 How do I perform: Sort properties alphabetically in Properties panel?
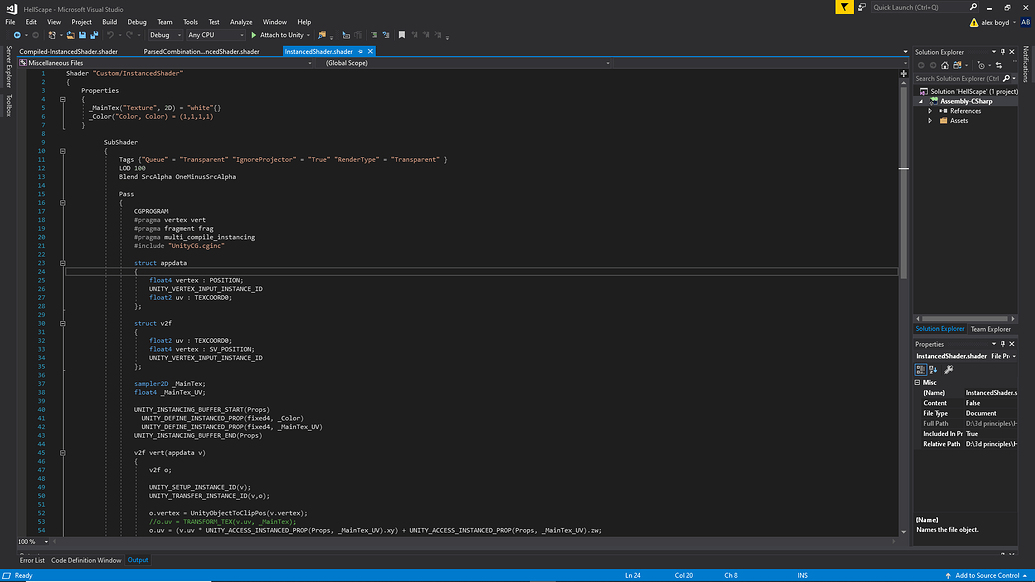(933, 369)
